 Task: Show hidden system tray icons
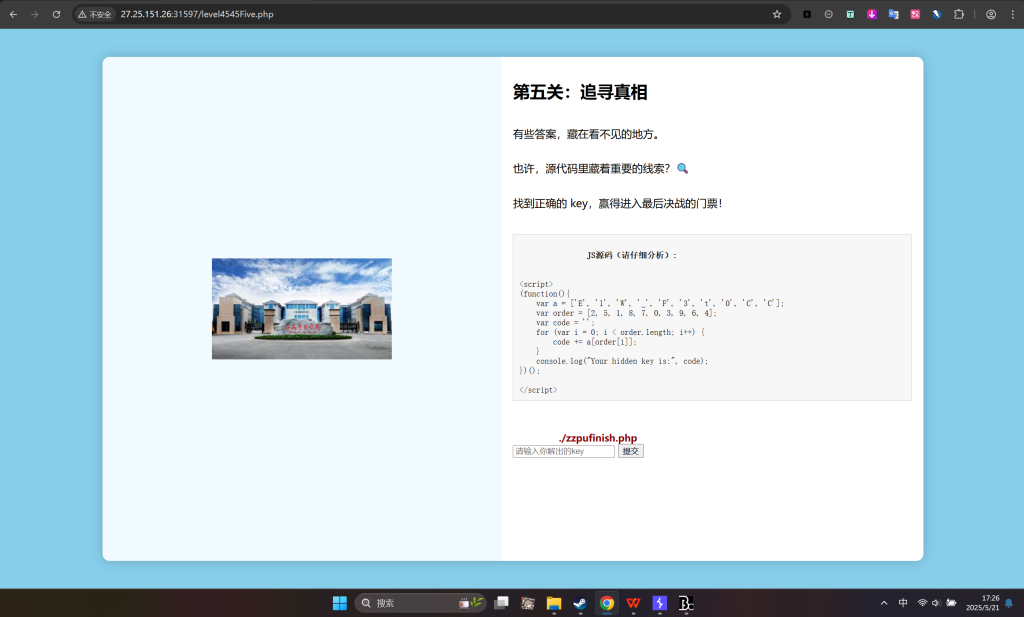click(884, 603)
